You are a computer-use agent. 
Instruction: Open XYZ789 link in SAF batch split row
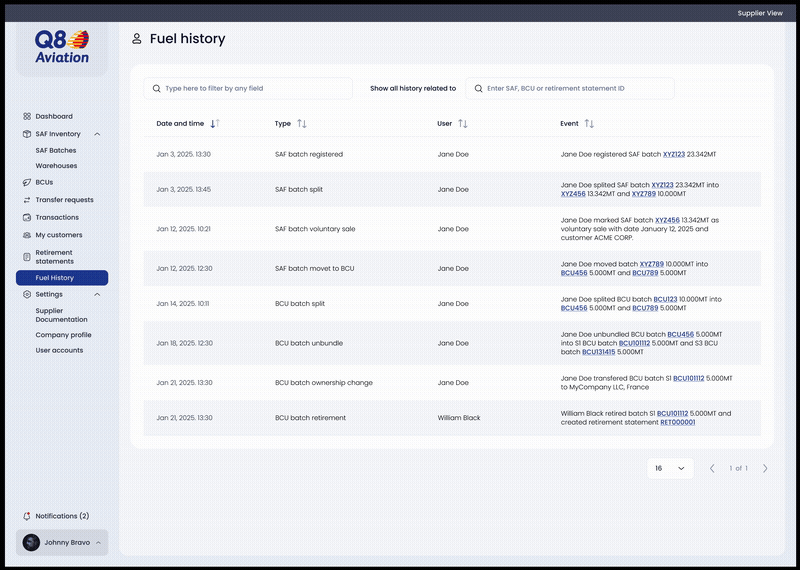(x=644, y=194)
